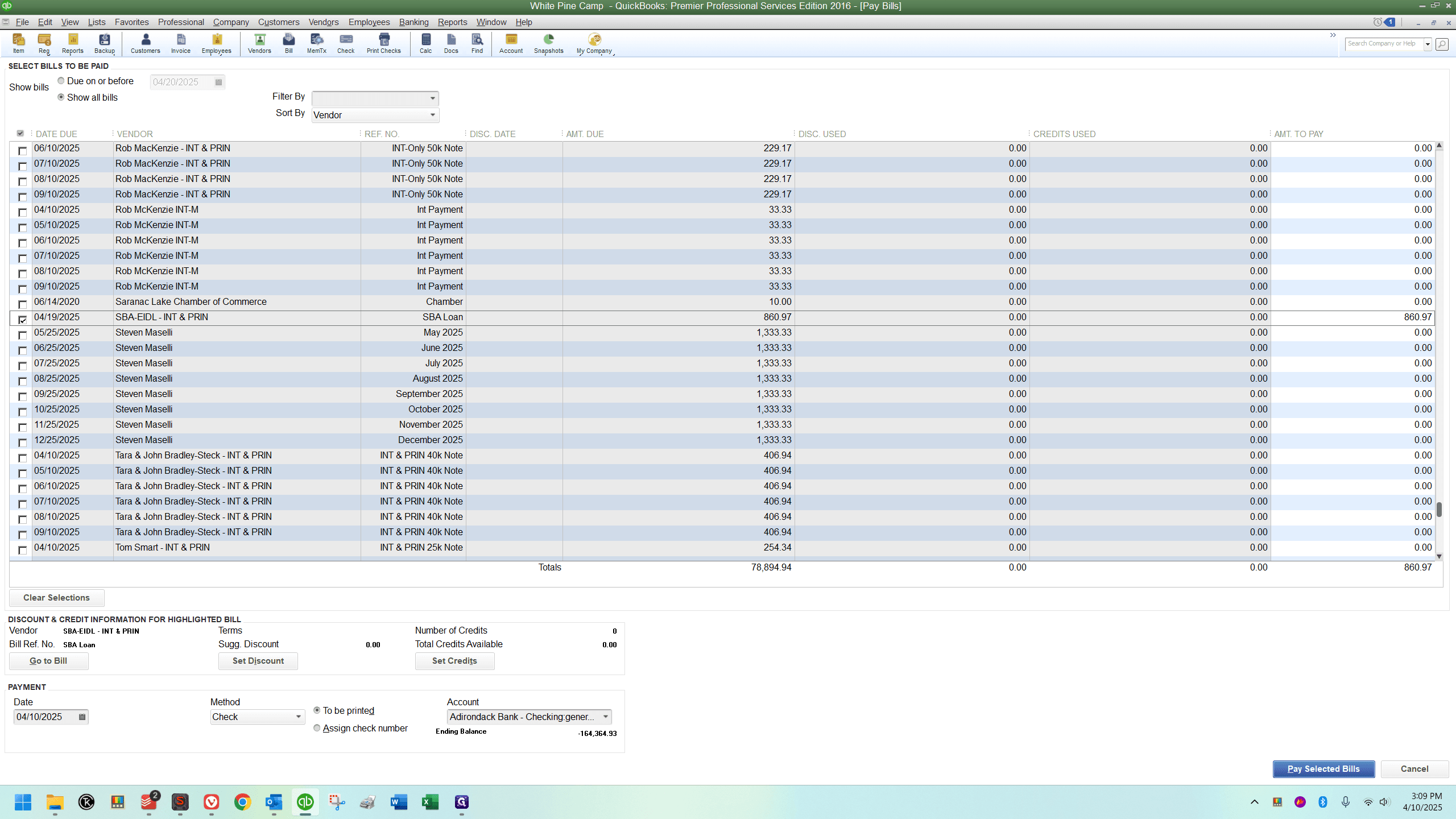Image resolution: width=1456 pixels, height=819 pixels.
Task: Click the Pay Selected Bills button
Action: coord(1323,769)
